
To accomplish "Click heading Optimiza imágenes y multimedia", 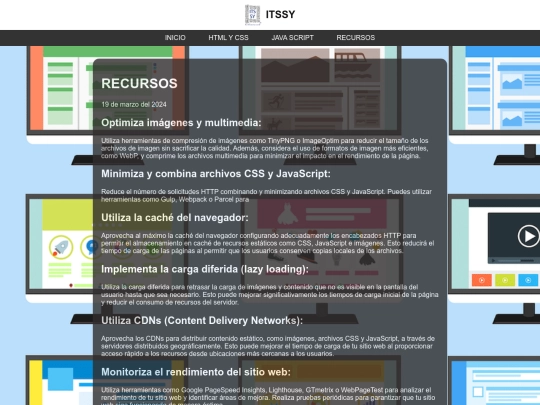I will point(181,123).
